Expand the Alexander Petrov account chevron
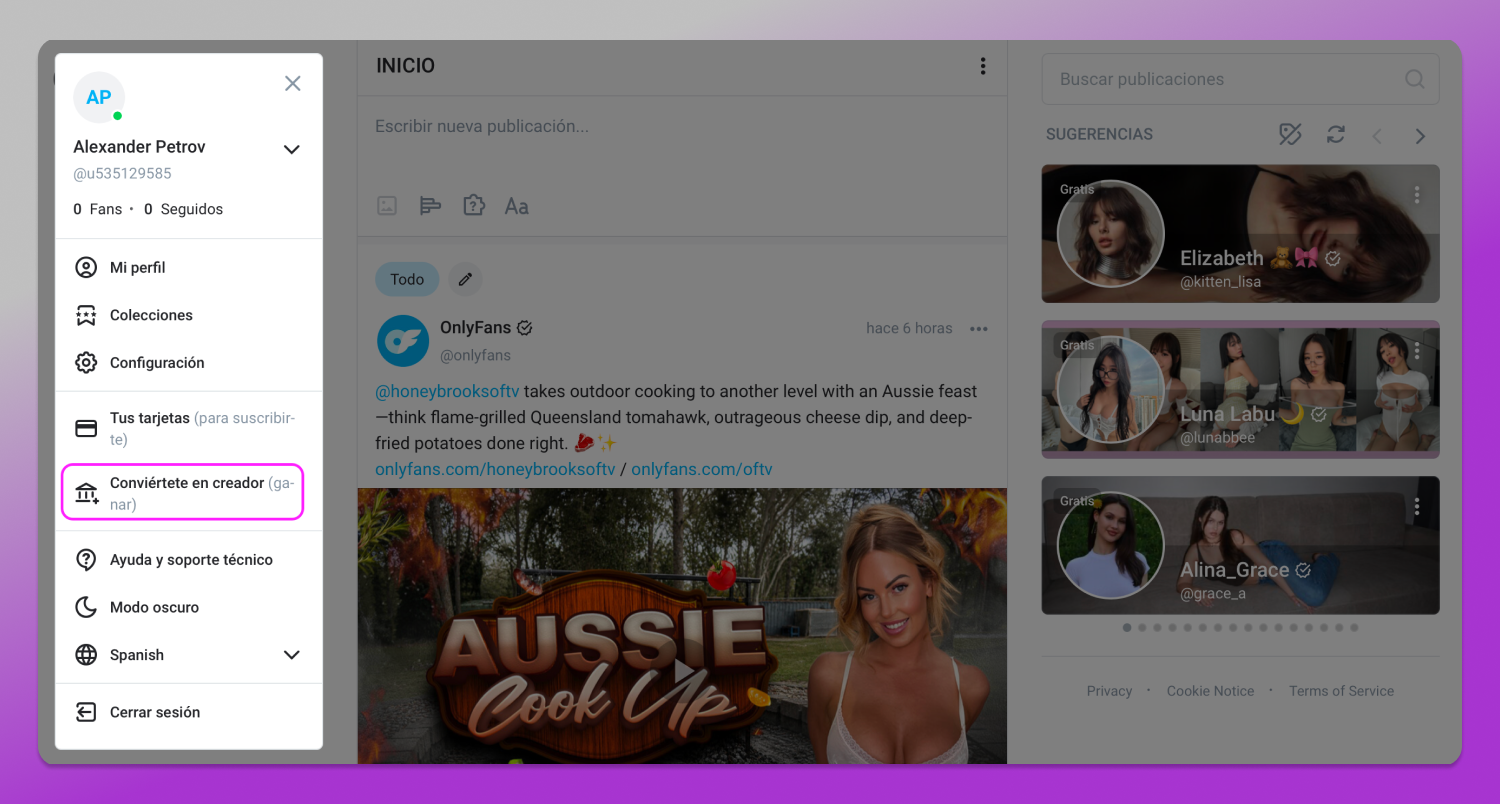 (291, 149)
